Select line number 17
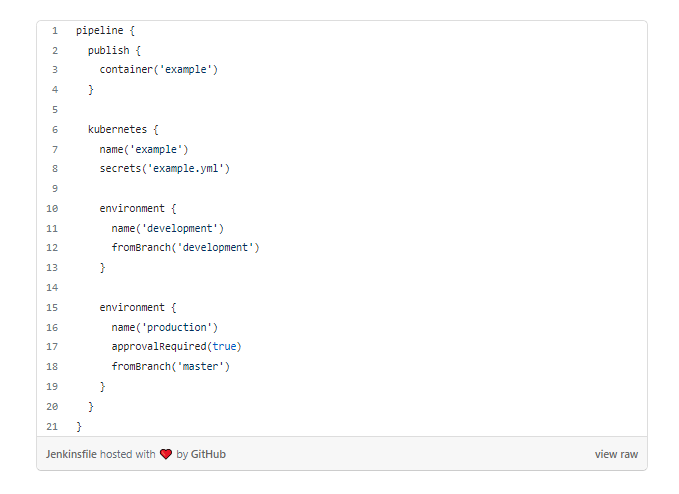 click(x=52, y=346)
